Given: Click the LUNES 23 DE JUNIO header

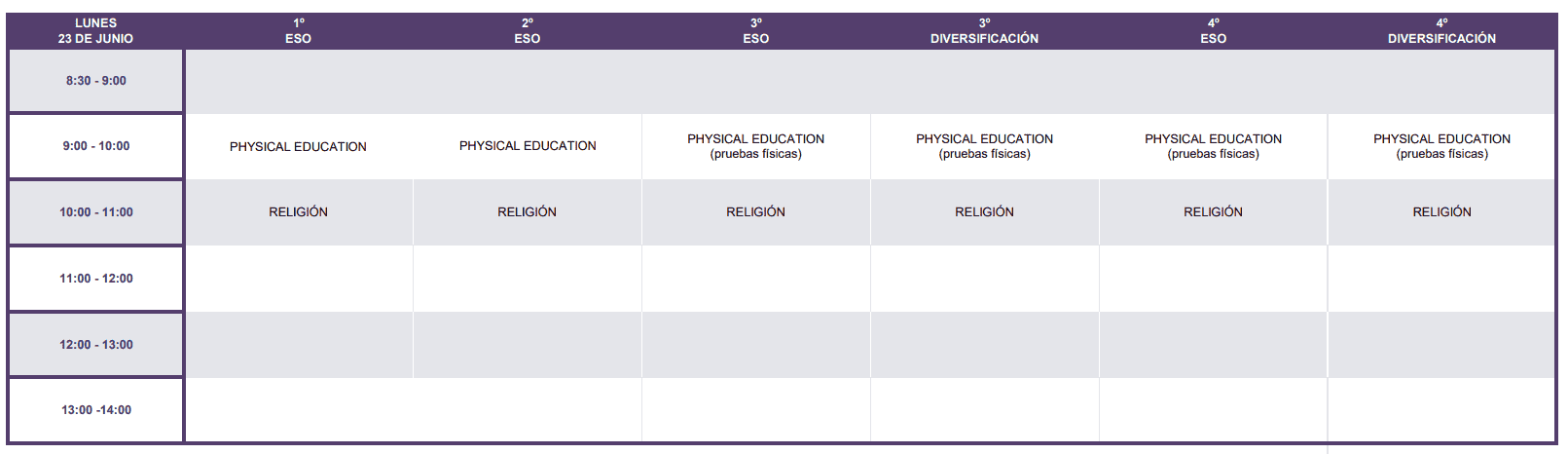Looking at the screenshot, I should click(95, 31).
